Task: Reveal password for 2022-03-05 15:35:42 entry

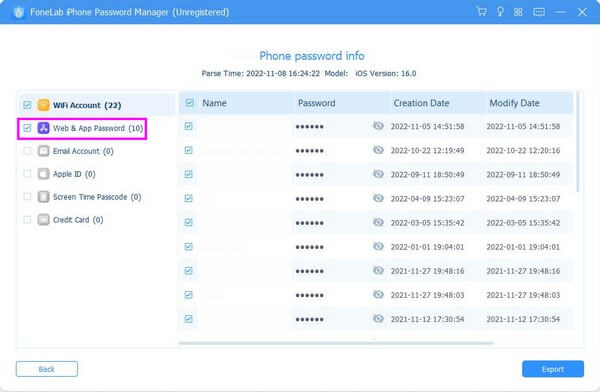Action: (x=378, y=222)
